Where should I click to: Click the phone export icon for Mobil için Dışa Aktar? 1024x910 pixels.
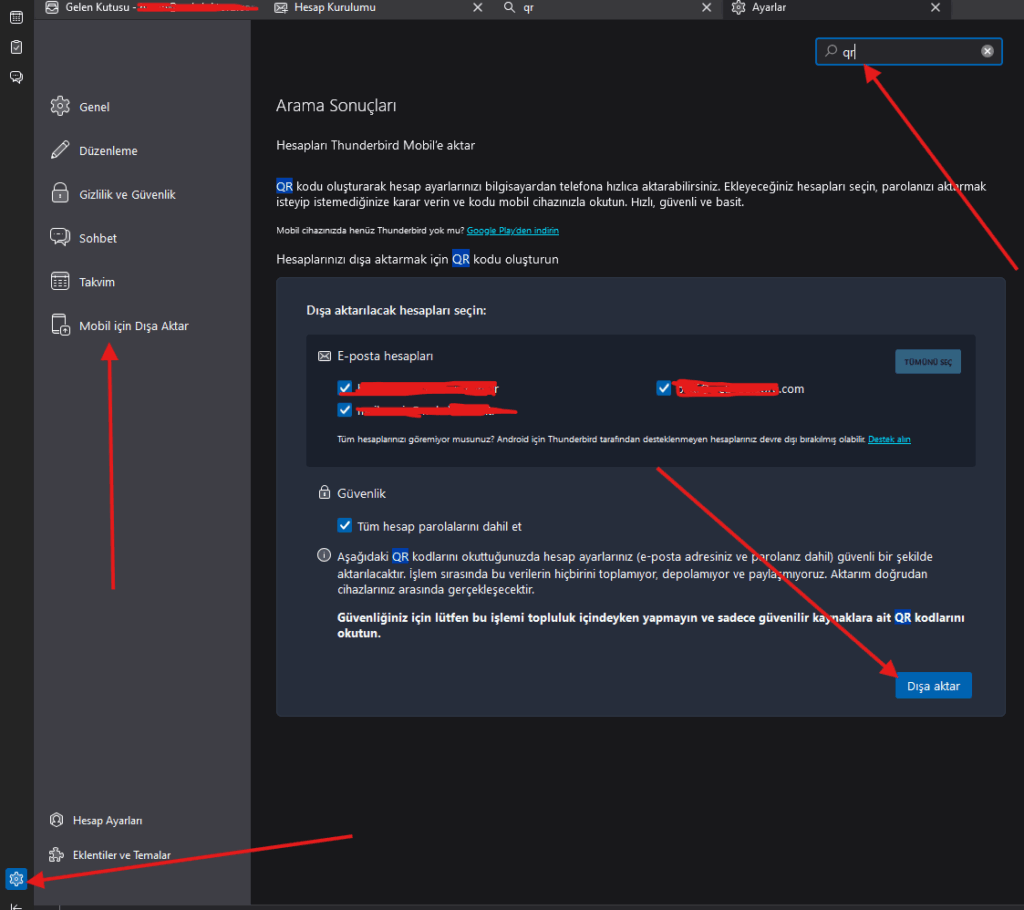pyautogui.click(x=61, y=325)
